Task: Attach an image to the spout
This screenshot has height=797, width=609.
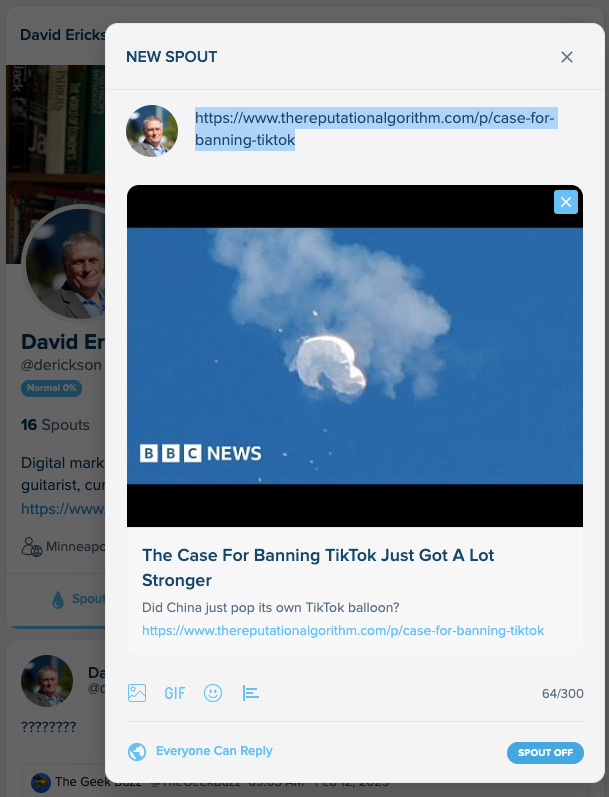Action: pos(137,693)
